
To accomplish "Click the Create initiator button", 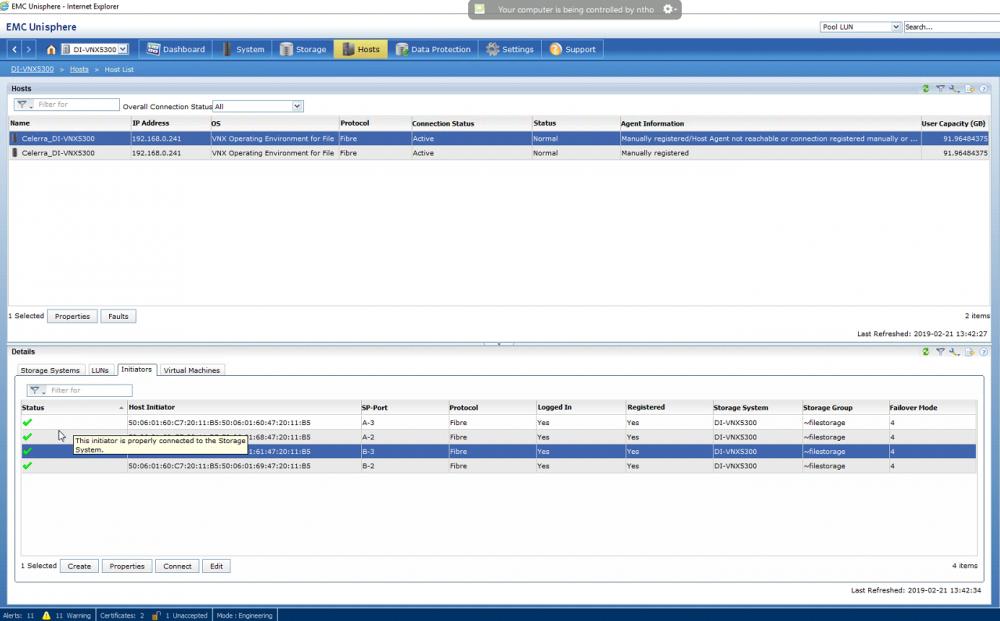I will point(79,566).
